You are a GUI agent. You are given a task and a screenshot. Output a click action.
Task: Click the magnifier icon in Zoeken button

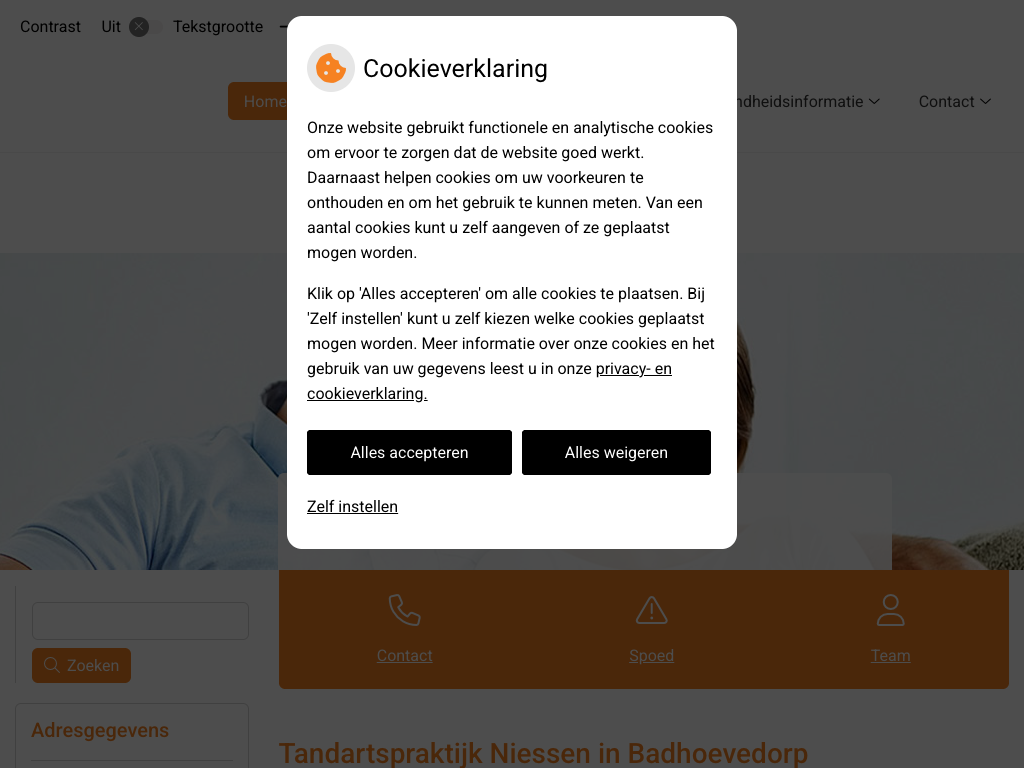(52, 665)
